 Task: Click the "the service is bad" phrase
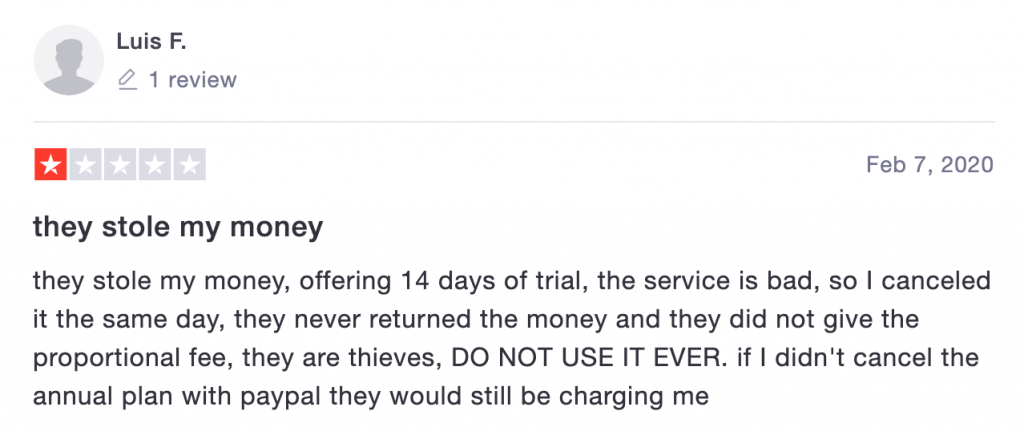tap(686, 283)
